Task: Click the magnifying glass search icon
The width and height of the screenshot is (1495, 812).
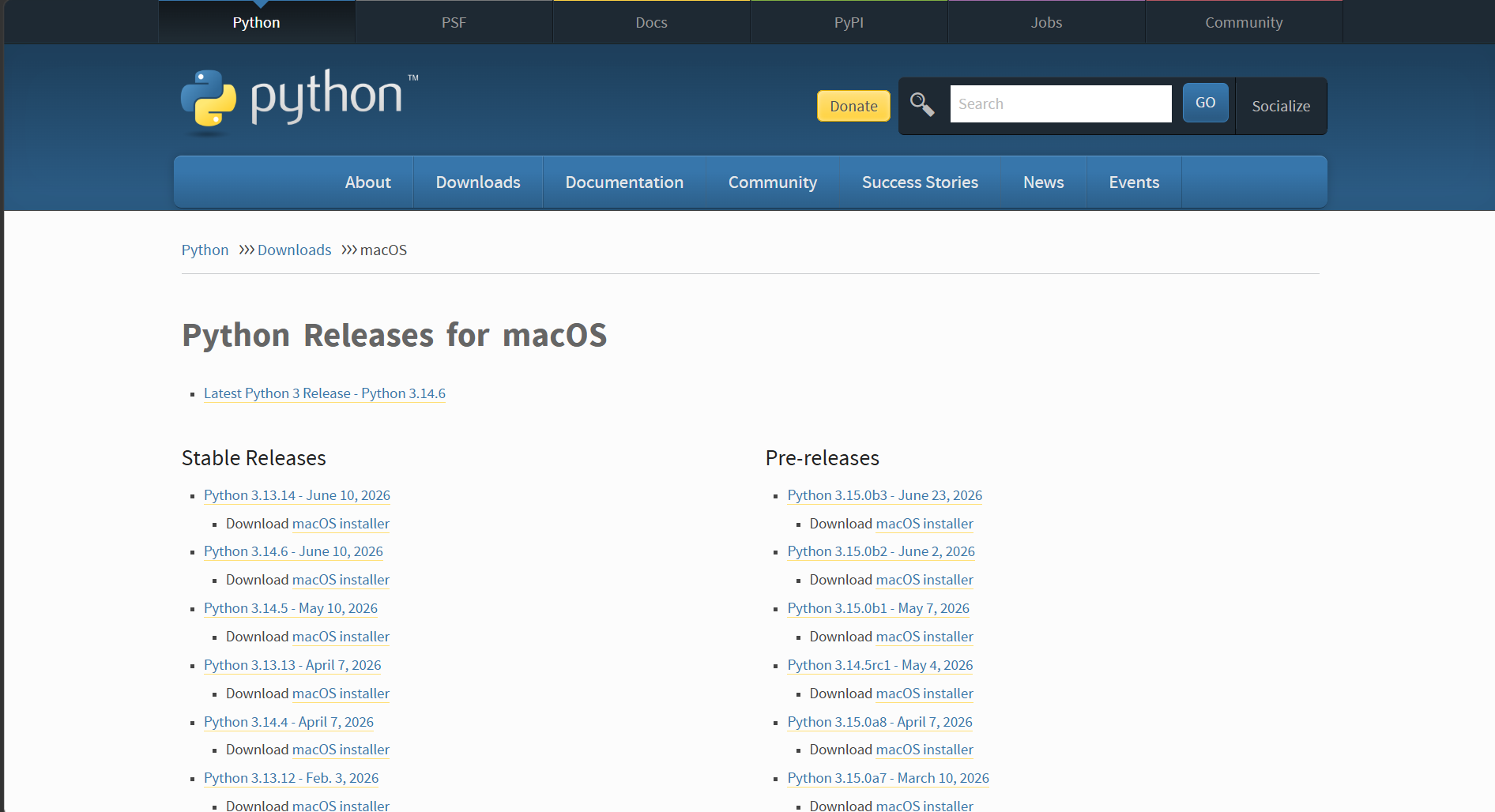Action: coord(922,104)
